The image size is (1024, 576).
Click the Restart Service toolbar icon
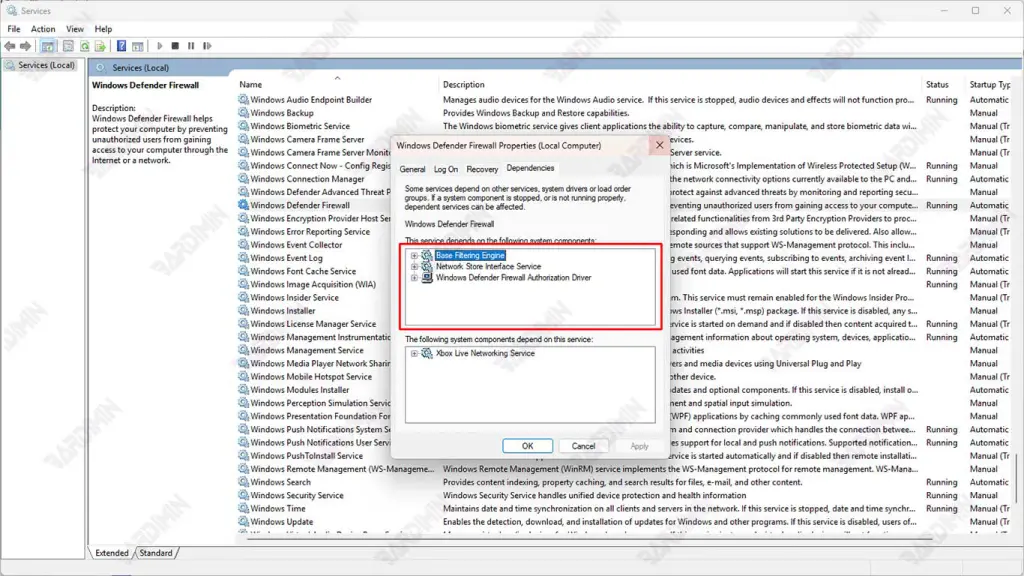tap(207, 46)
